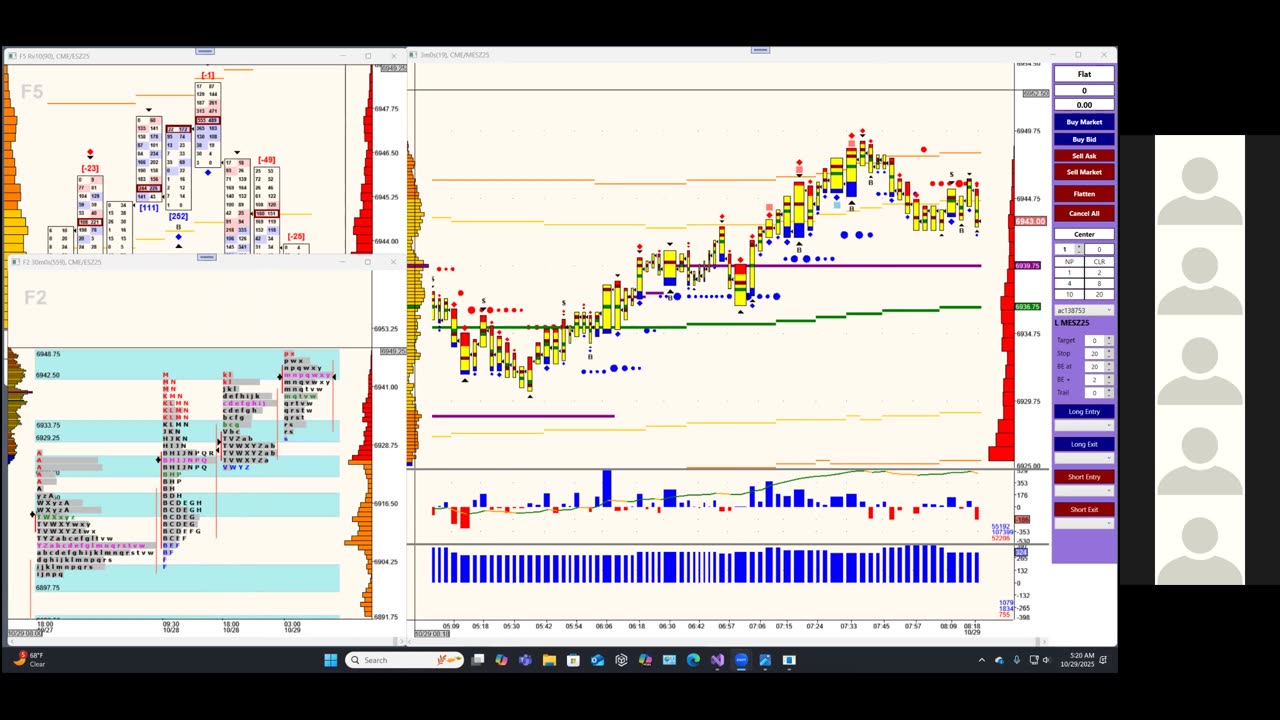
Task: Adjust the order quantity spinner
Action: [x=1078, y=249]
